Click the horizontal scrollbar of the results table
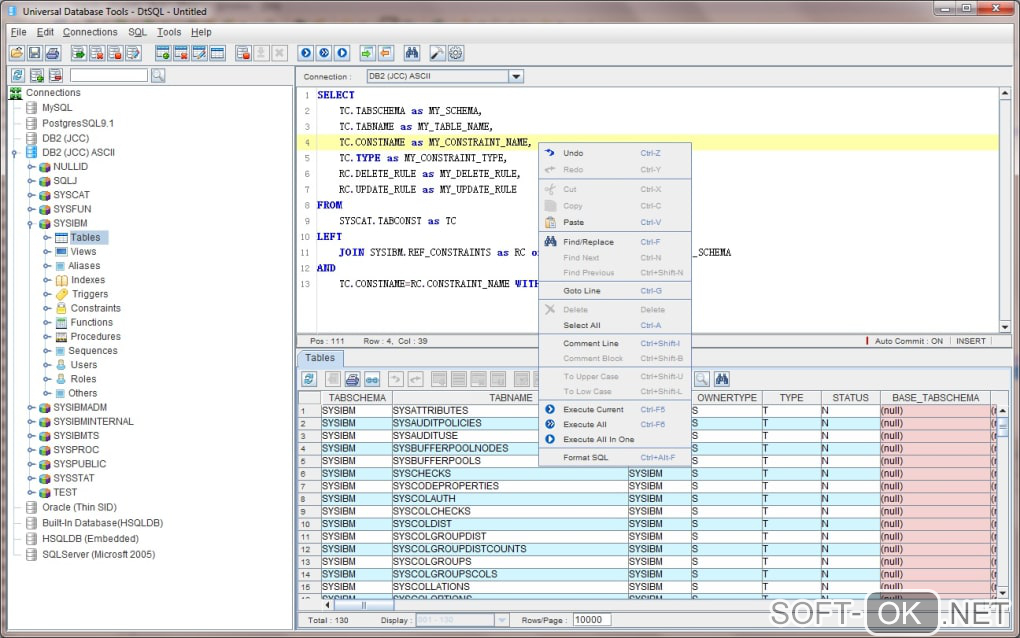The height and width of the screenshot is (638, 1020). click(364, 604)
